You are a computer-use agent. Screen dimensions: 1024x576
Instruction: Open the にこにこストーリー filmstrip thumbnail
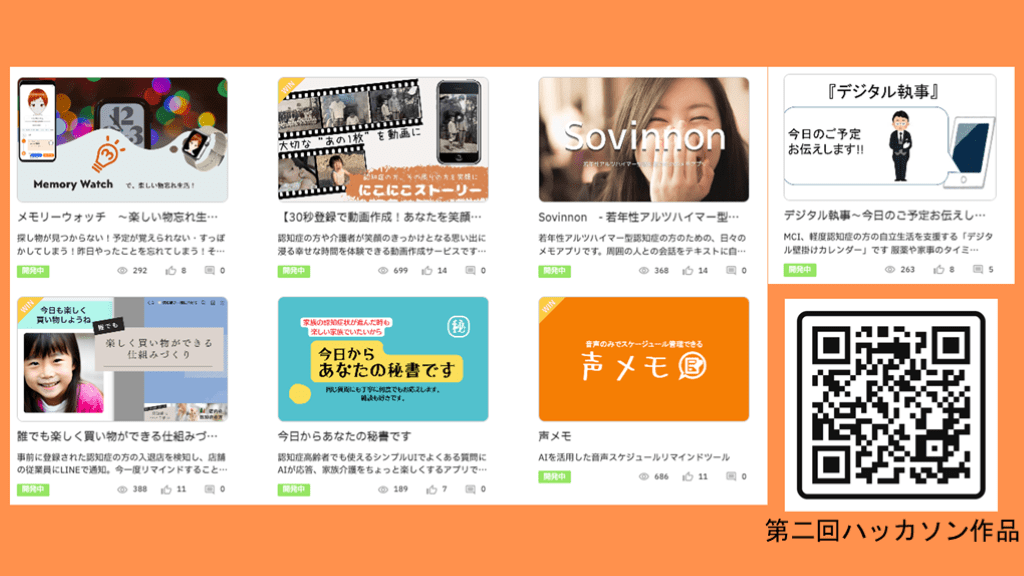(383, 140)
